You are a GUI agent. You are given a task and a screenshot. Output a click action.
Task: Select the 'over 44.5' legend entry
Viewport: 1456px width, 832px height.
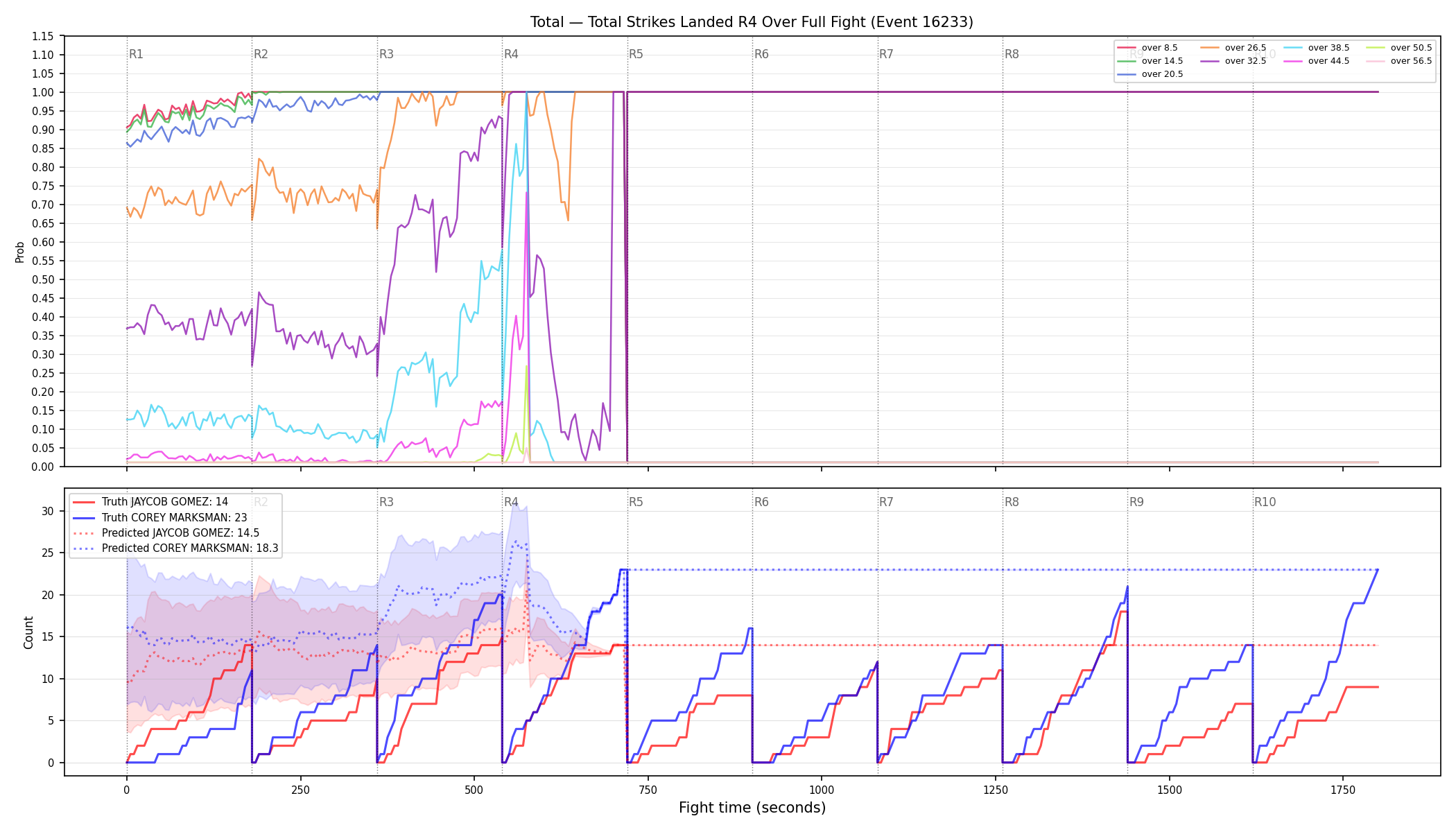(x=1316, y=61)
